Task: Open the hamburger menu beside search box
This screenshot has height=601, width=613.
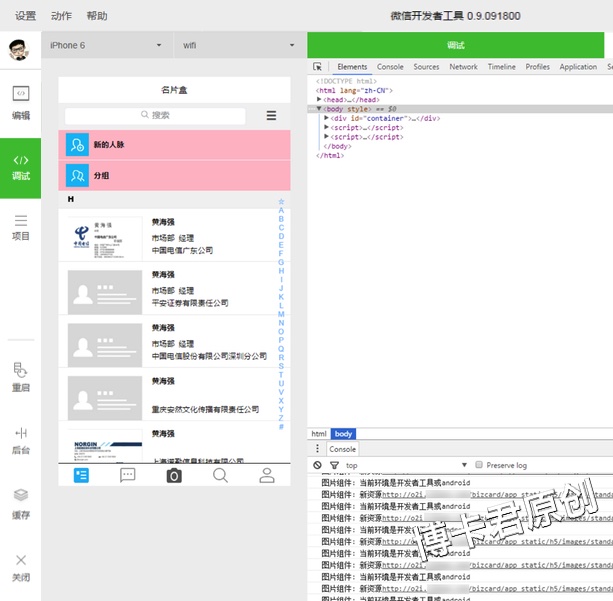Action: (271, 115)
